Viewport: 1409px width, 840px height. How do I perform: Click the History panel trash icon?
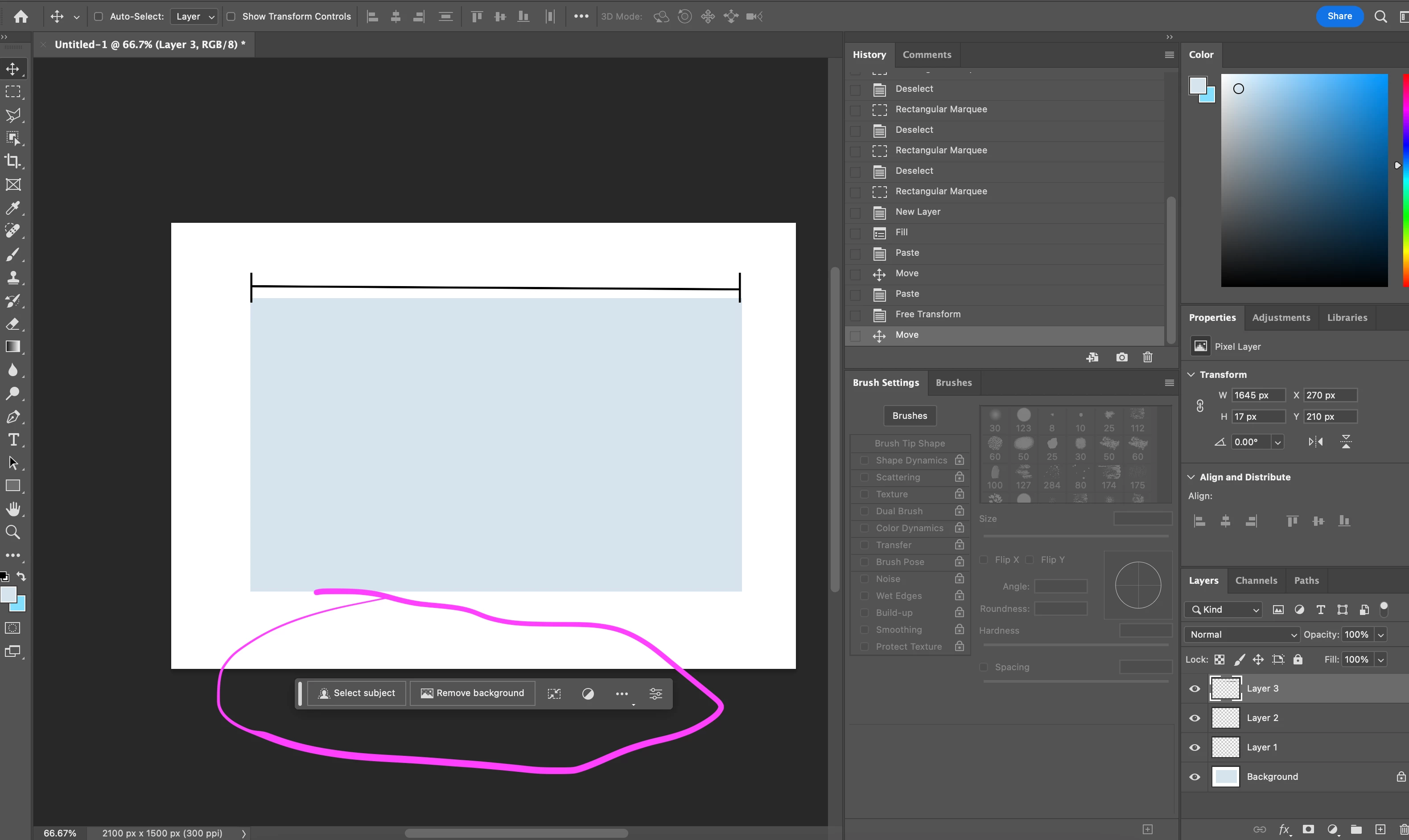click(x=1147, y=357)
